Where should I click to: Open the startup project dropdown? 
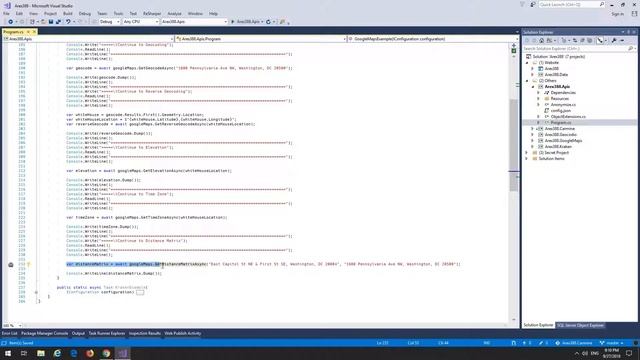194,22
